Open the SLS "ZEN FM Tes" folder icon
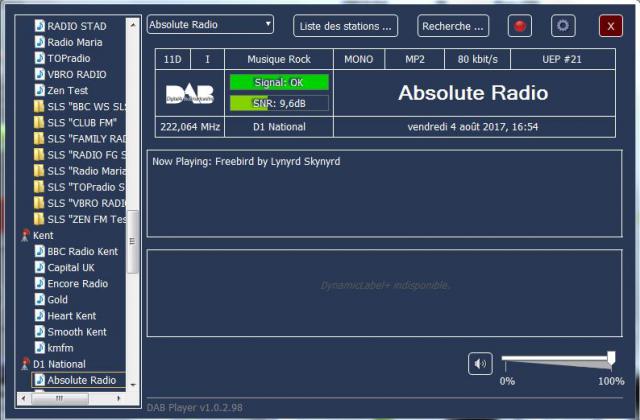 [39, 219]
